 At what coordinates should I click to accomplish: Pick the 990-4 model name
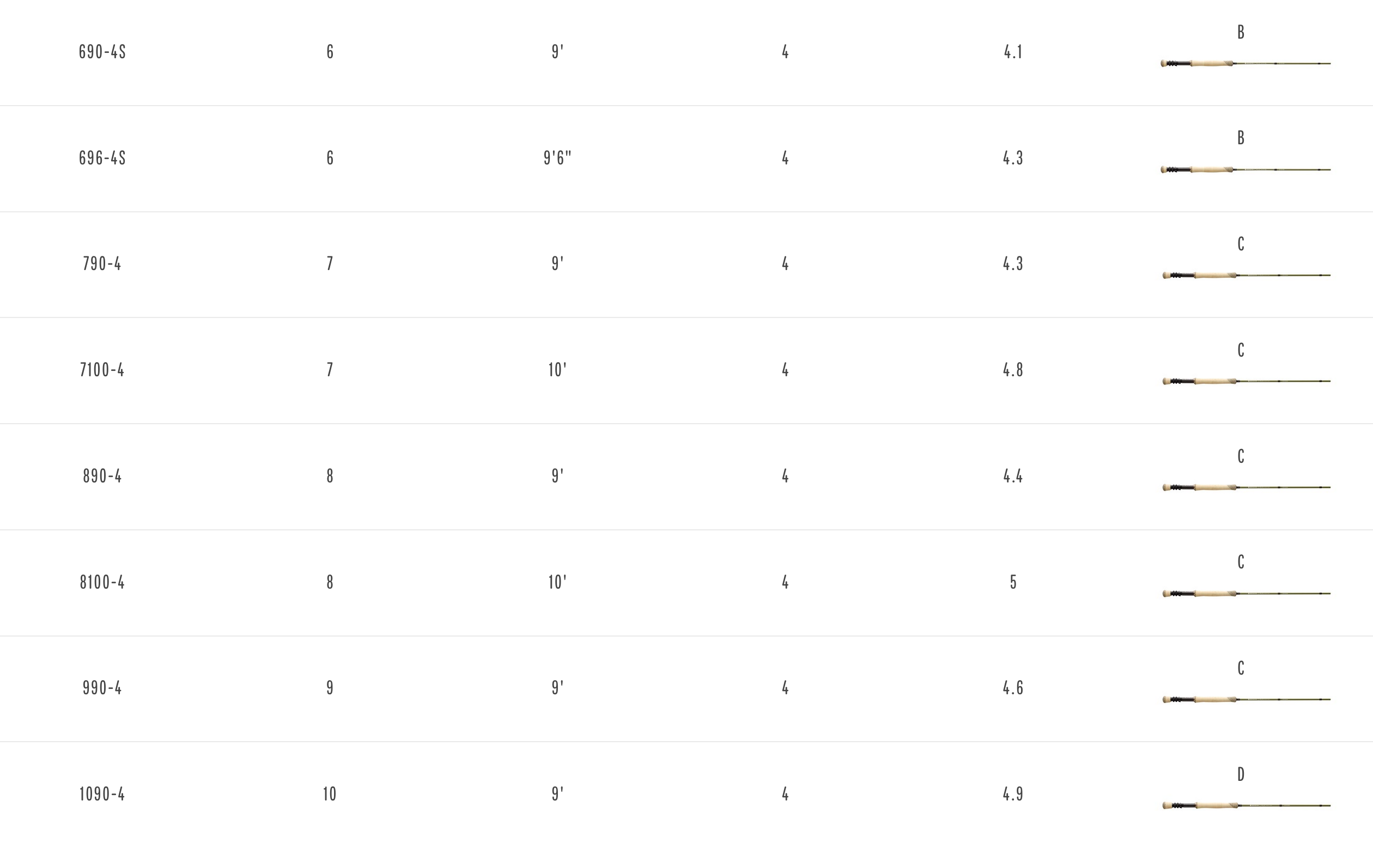pyautogui.click(x=102, y=688)
